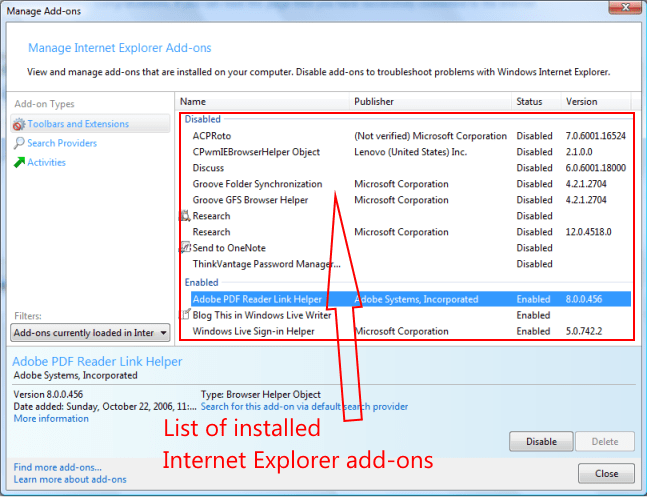The height and width of the screenshot is (497, 647).
Task: Open Find more add-ons link
Action: tap(57, 467)
